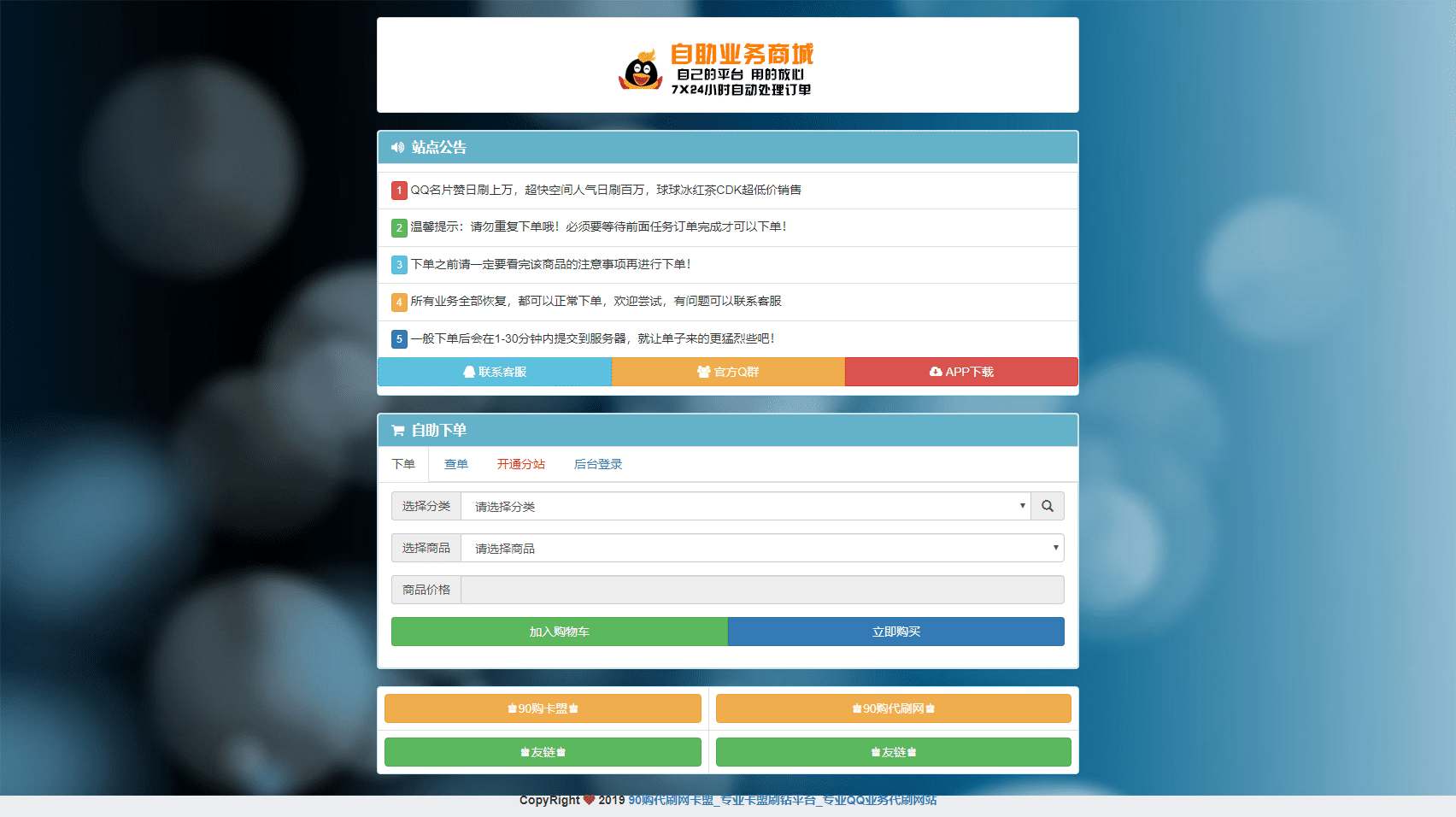Click the shopping cart icon beside 自助下单

397,431
